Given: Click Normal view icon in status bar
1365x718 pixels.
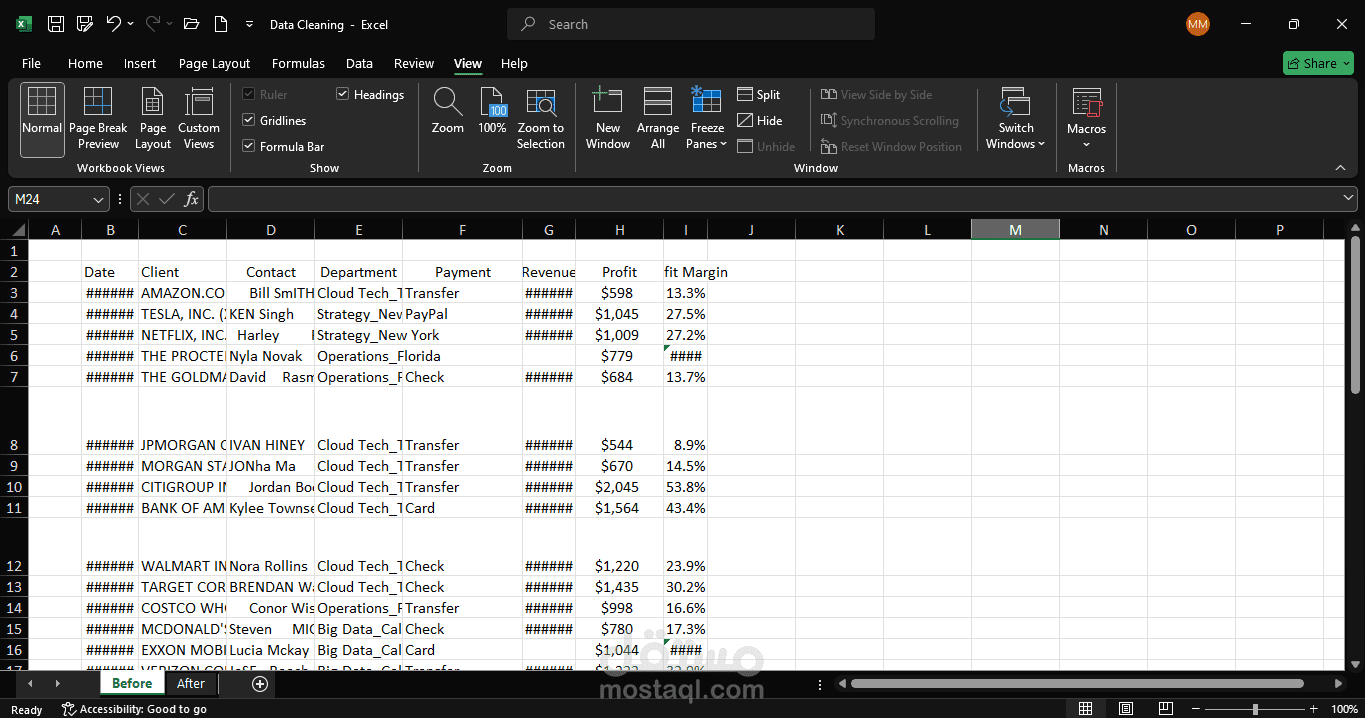Looking at the screenshot, I should 1085,709.
